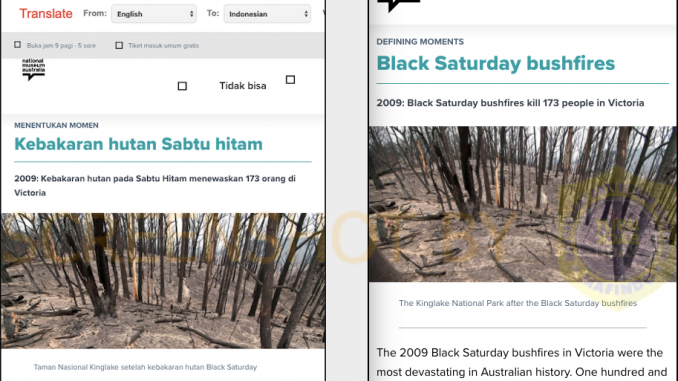Click the DEFINING MOMENTS category label
This screenshot has width=678, height=381.
tap(420, 42)
